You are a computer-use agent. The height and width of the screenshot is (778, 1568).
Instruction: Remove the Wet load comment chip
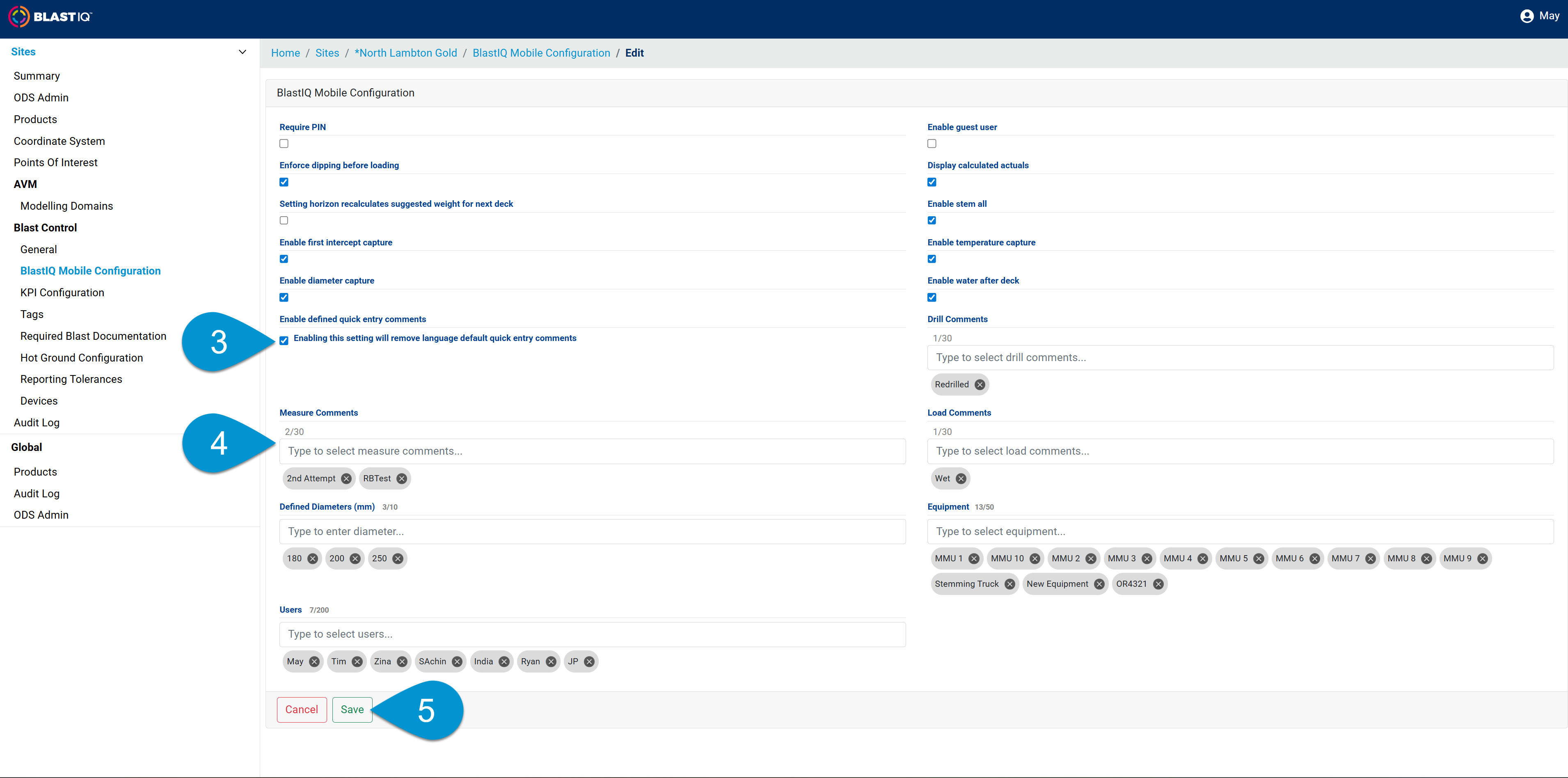pos(961,478)
